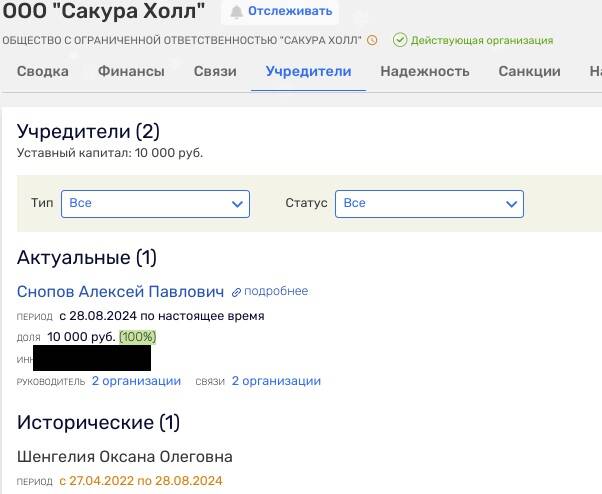
Task: Open Снопов Алексей Павлович profile link
Action: pos(120,292)
